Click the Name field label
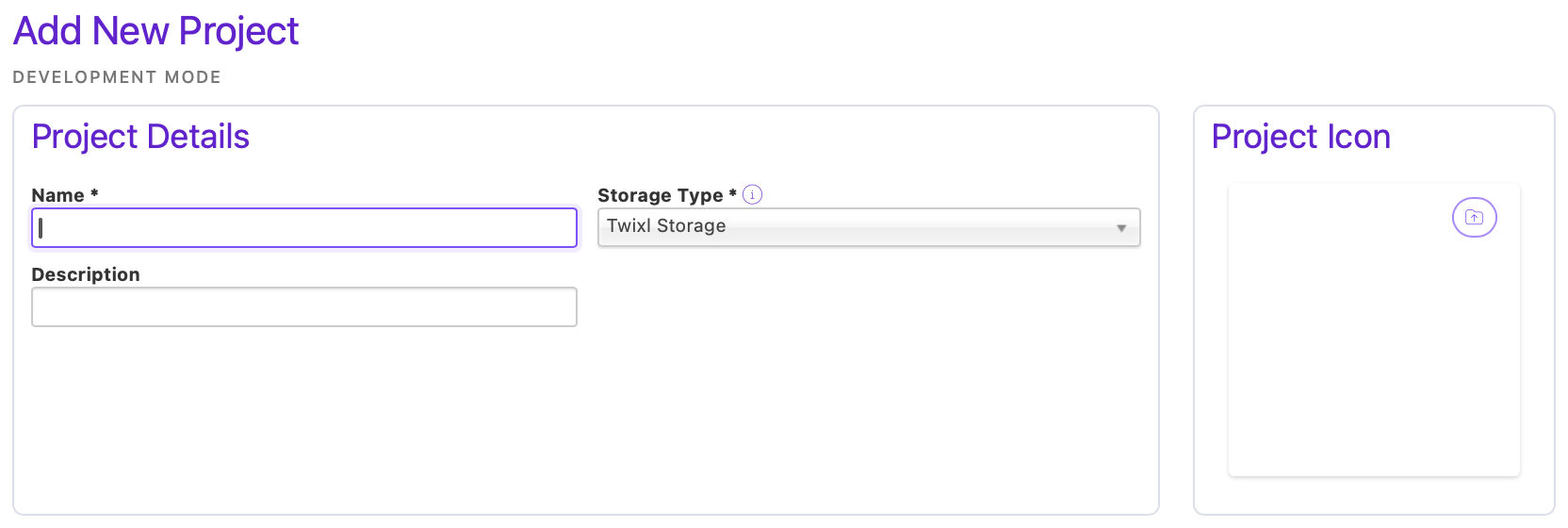 coord(57,195)
